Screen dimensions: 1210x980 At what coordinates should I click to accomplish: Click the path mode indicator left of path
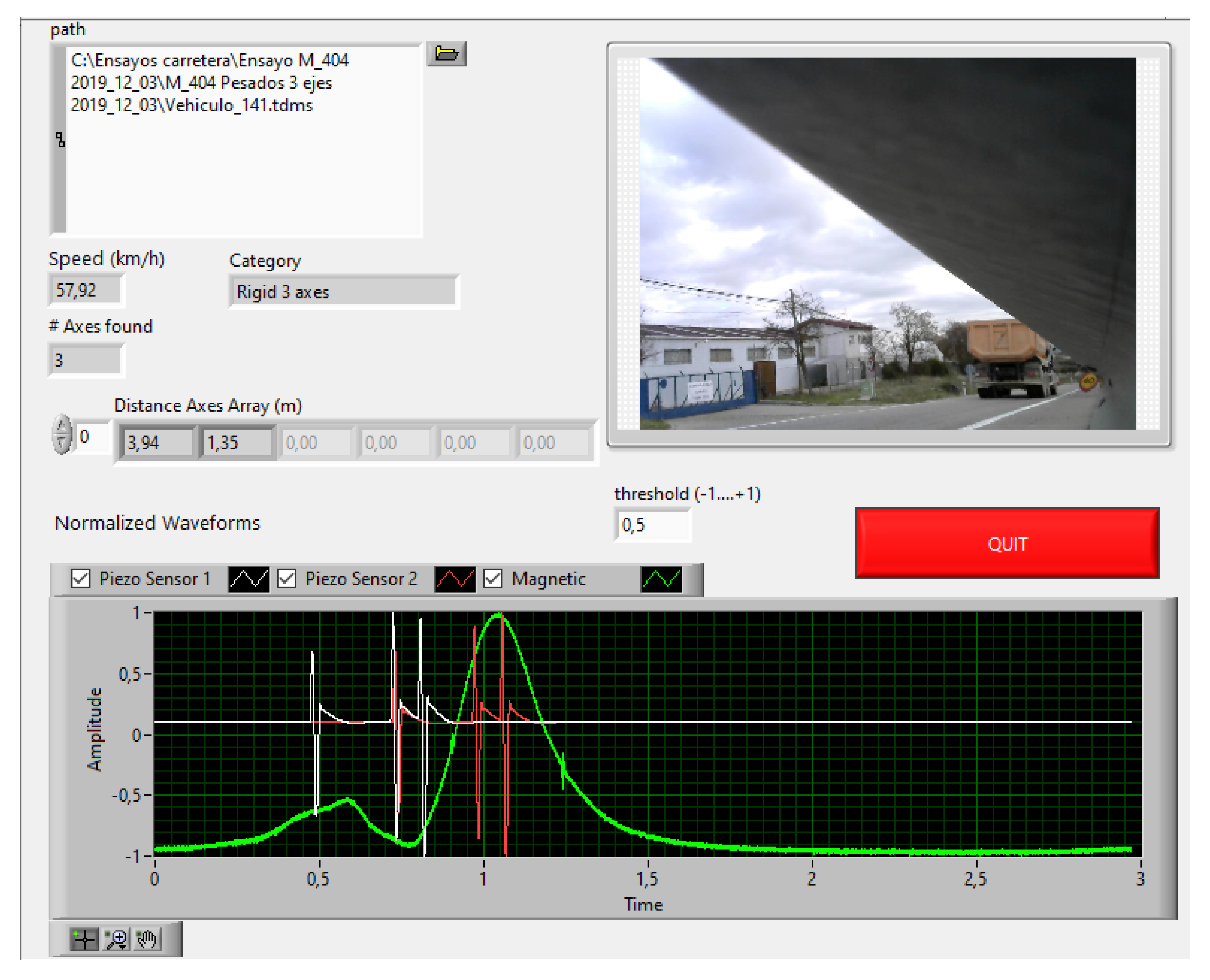tap(60, 139)
